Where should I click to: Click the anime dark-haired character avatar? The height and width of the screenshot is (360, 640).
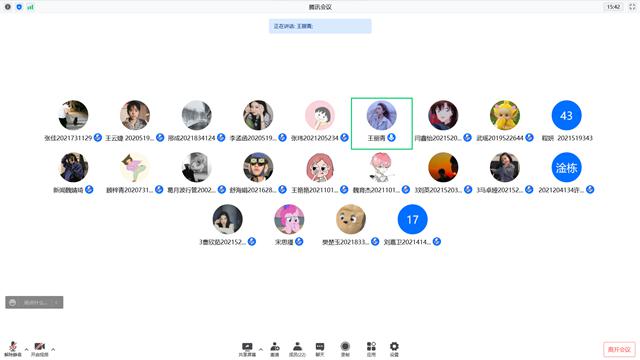click(x=443, y=116)
